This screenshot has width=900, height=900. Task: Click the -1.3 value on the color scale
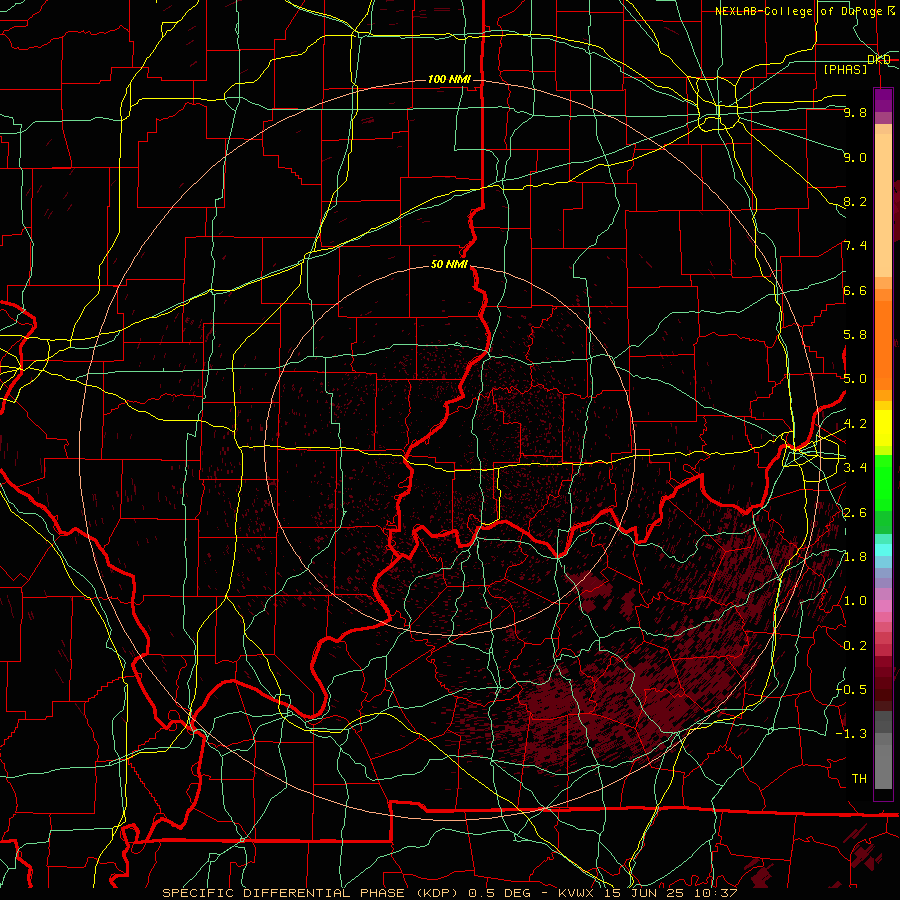[852, 734]
